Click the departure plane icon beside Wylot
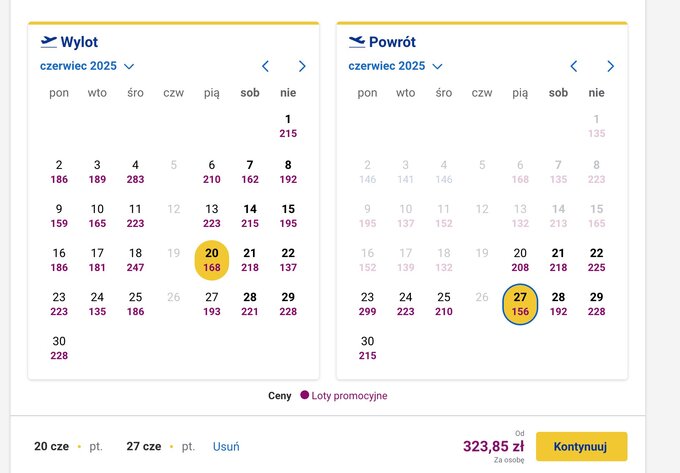This screenshot has width=680, height=473. (49, 42)
